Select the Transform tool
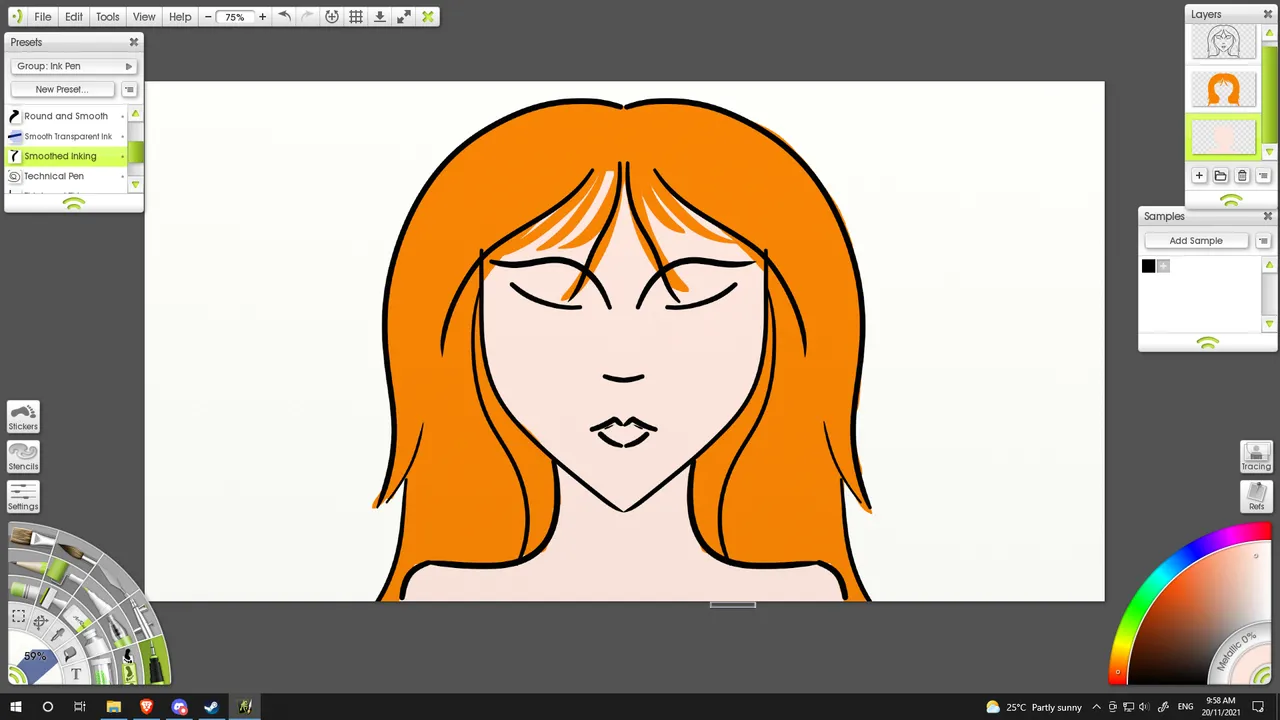The height and width of the screenshot is (720, 1280). [40, 621]
